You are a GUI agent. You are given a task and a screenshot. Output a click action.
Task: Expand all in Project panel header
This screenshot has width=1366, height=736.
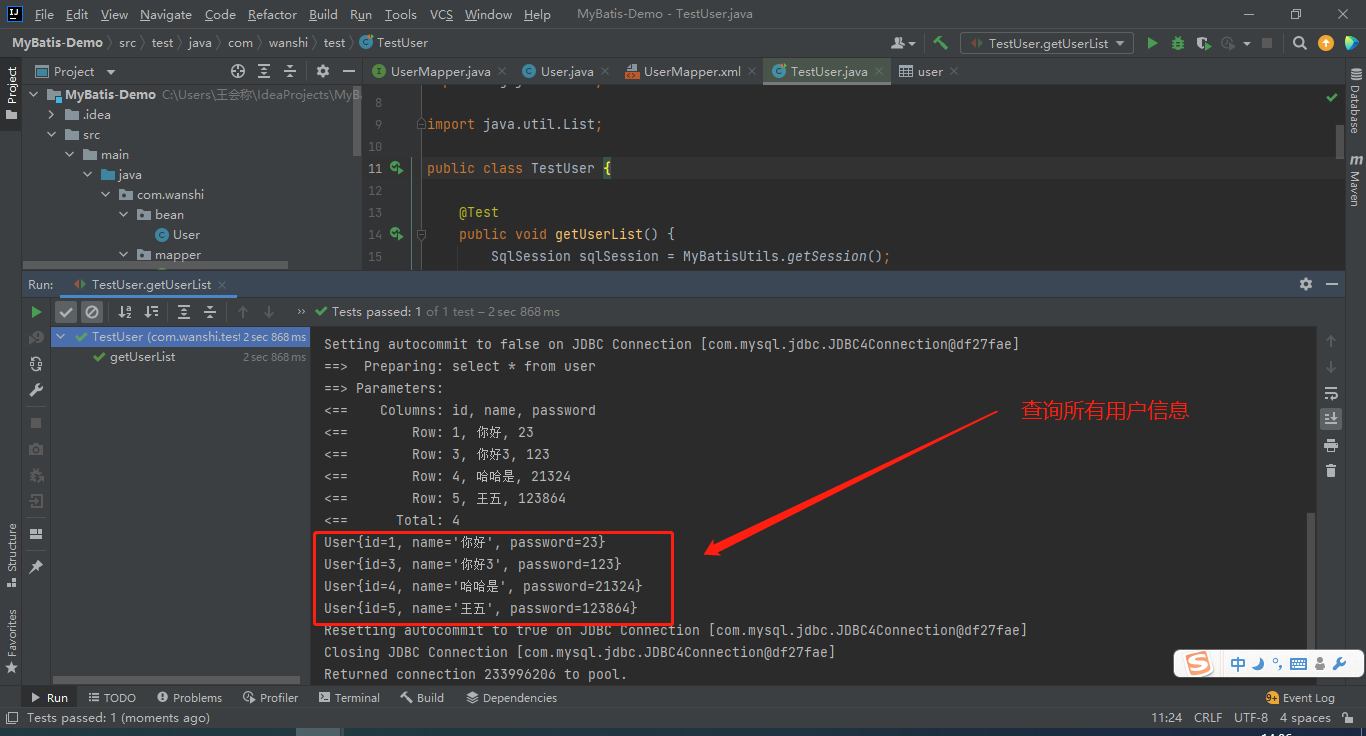tap(264, 71)
